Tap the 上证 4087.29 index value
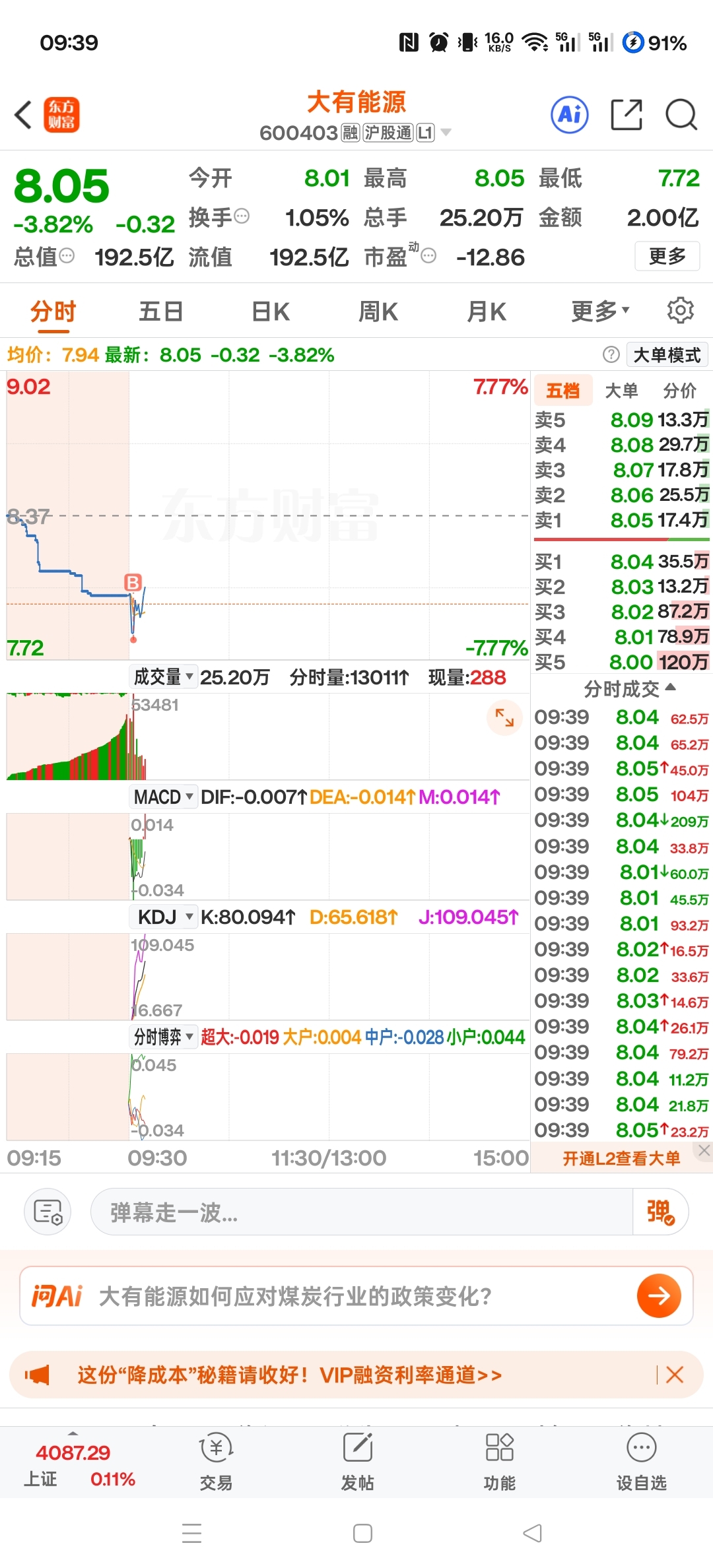Image resolution: width=713 pixels, height=1568 pixels. [x=73, y=1453]
